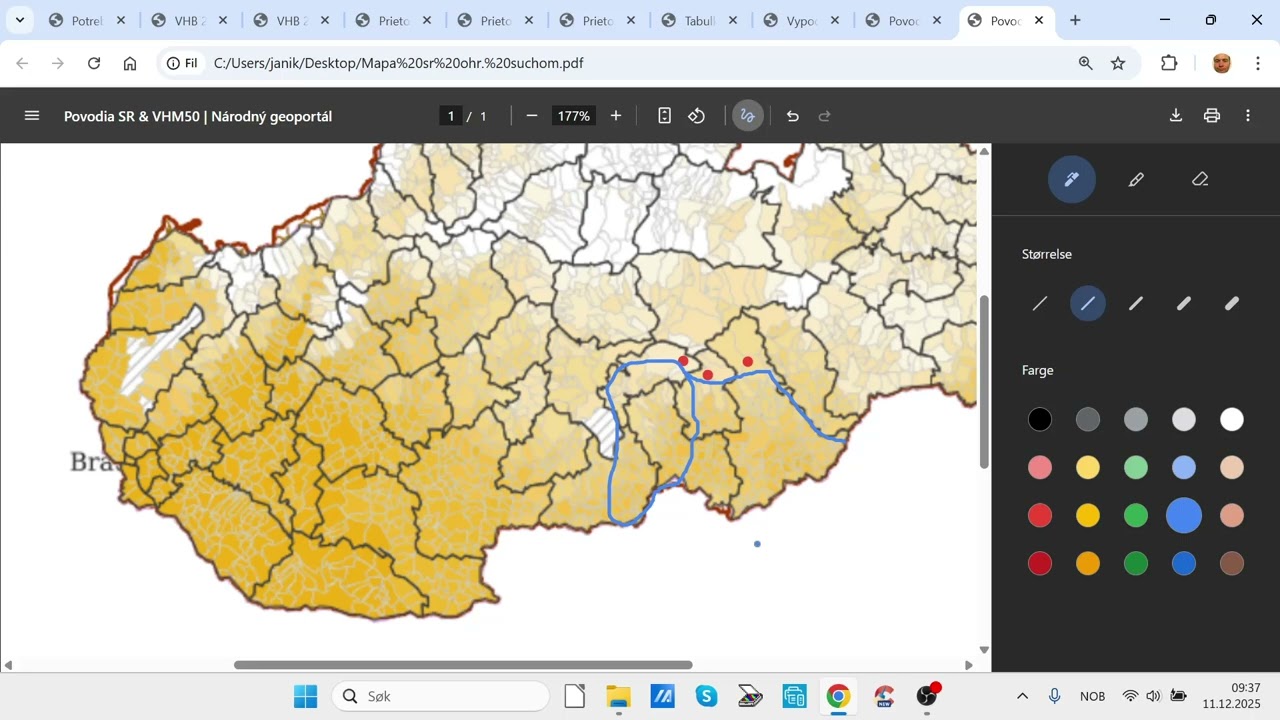Viewport: 1280px width, 720px height.
Task: Pick the orange color swatch
Action: coord(1088,563)
